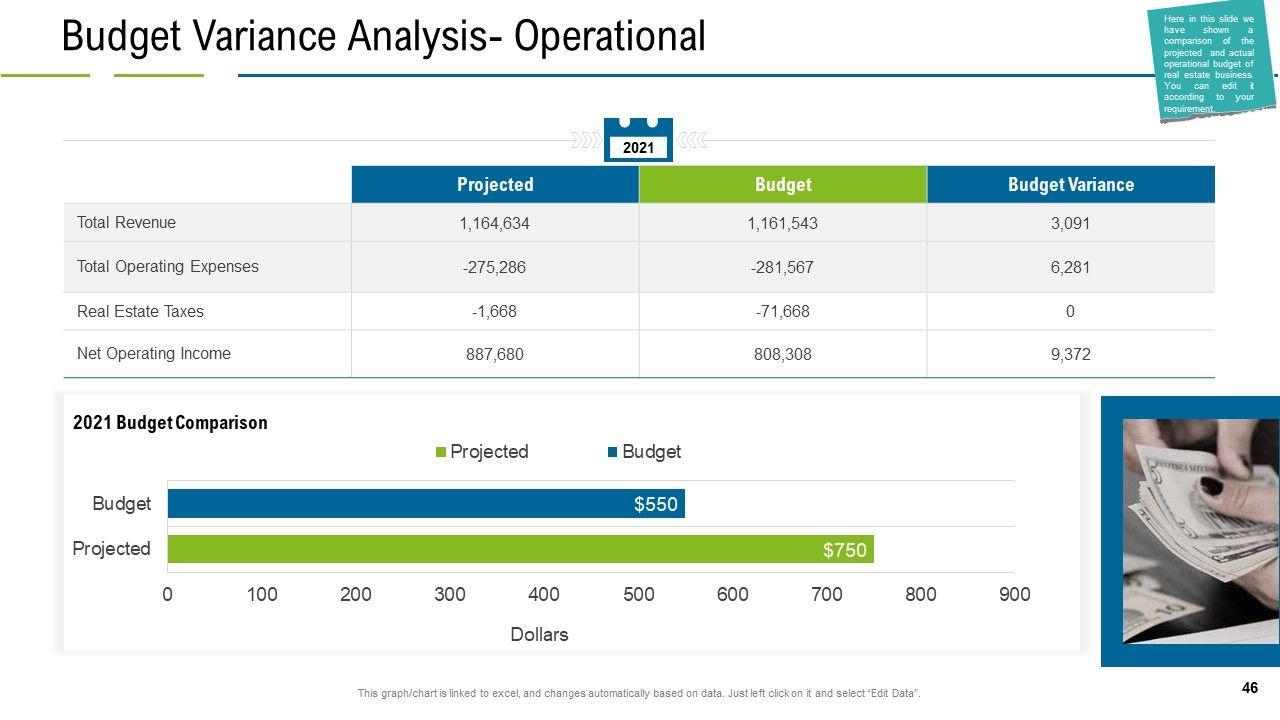The image size is (1280, 720).
Task: Click the 2021 Budget Comparison chart title
Action: point(170,422)
